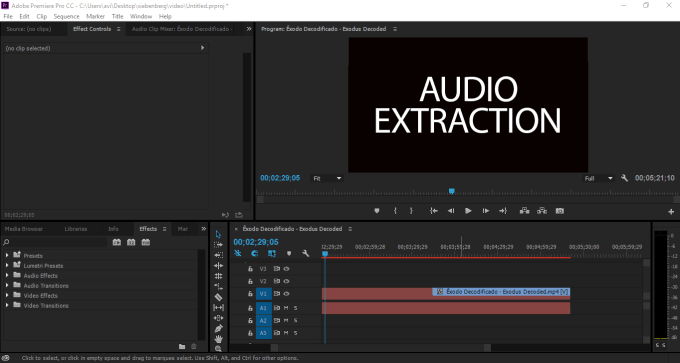
Task: Solo track A2
Action: pos(295,320)
